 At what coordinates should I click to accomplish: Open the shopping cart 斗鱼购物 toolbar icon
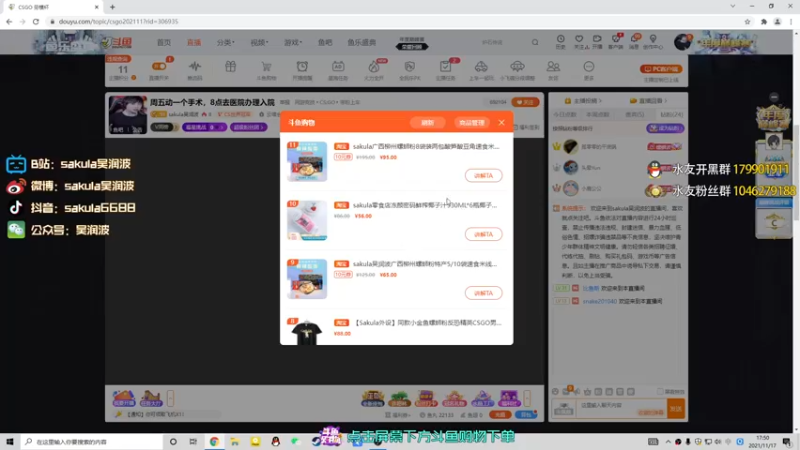point(266,67)
